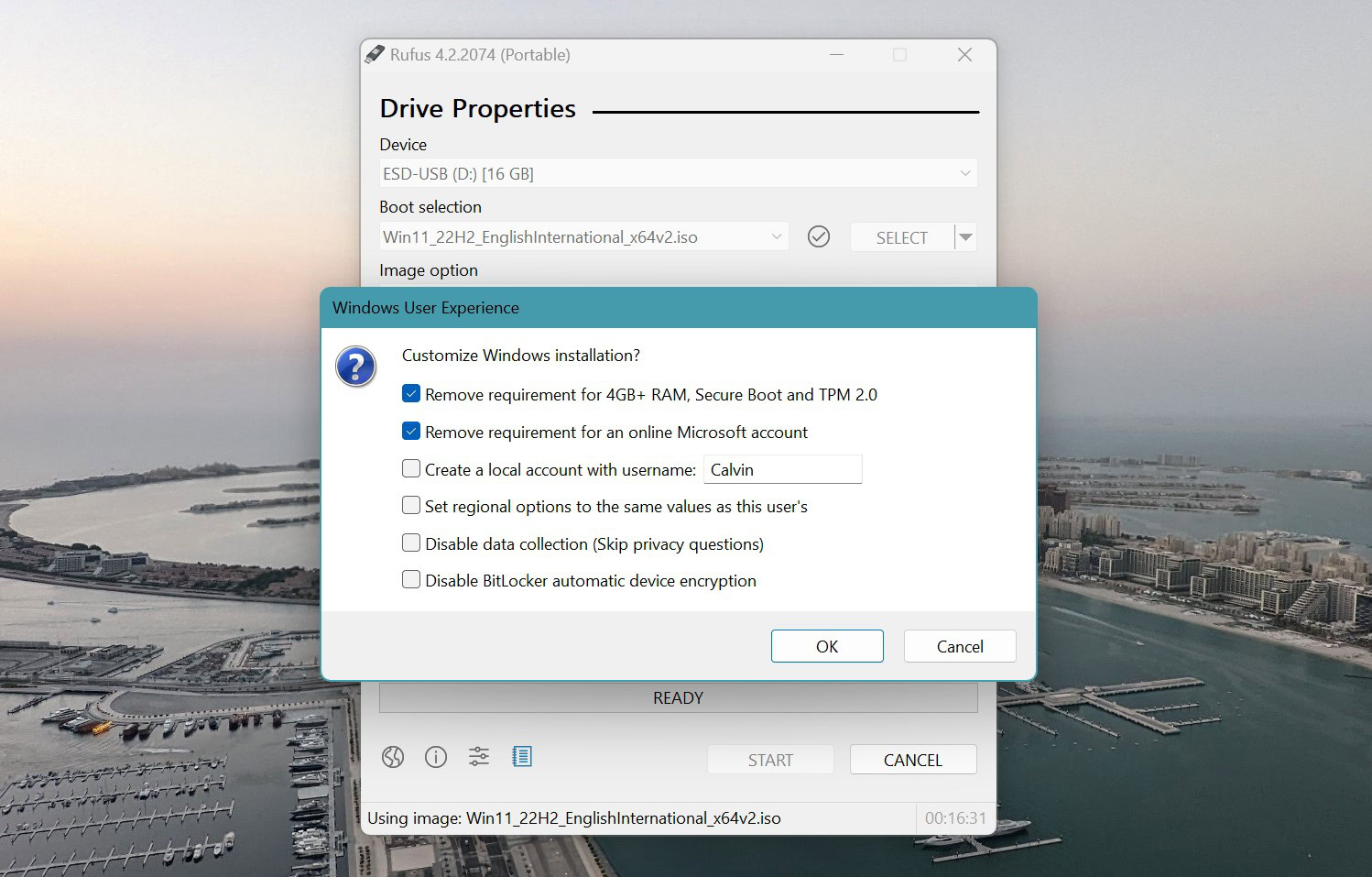
Task: Show Rufus about information icon
Action: pos(436,757)
